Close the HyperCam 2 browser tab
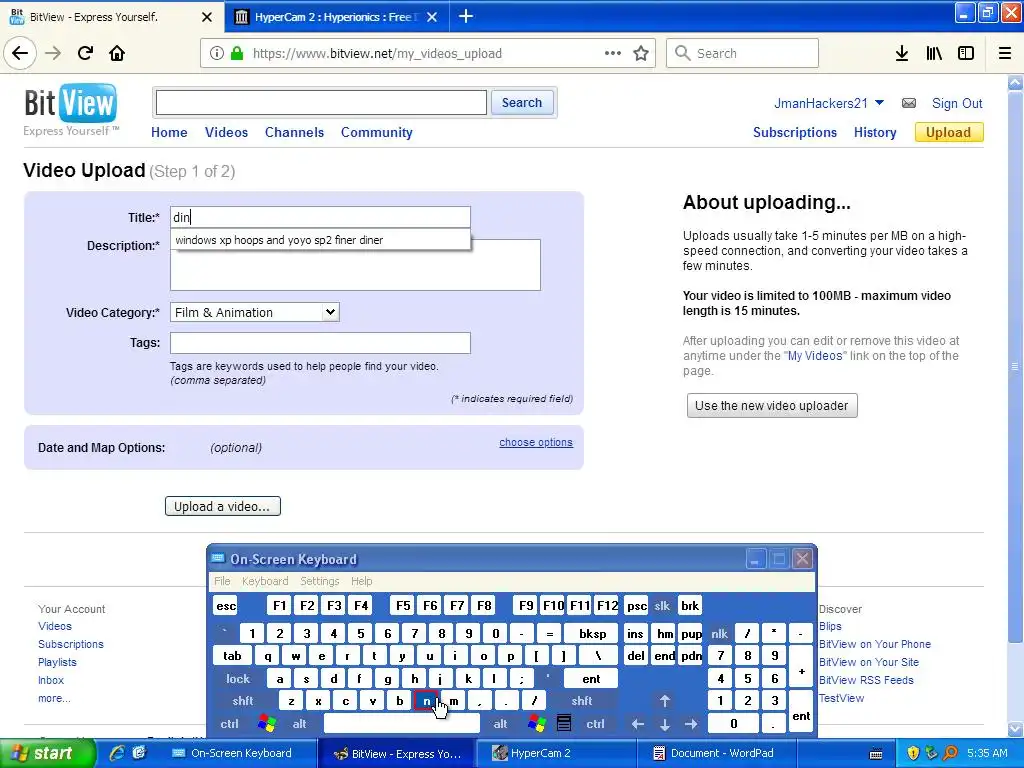 pyautogui.click(x=432, y=17)
